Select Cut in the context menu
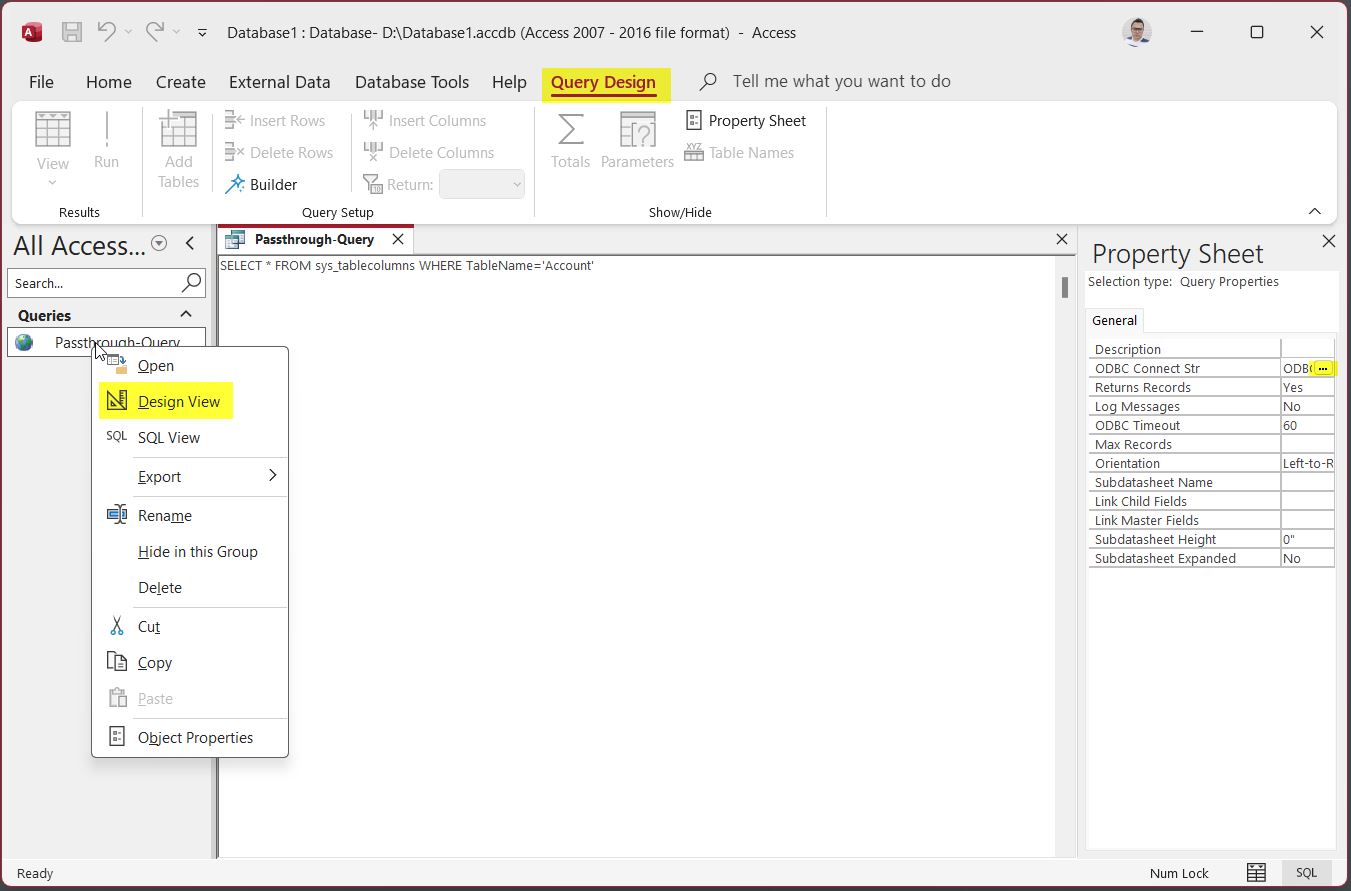 click(x=149, y=627)
